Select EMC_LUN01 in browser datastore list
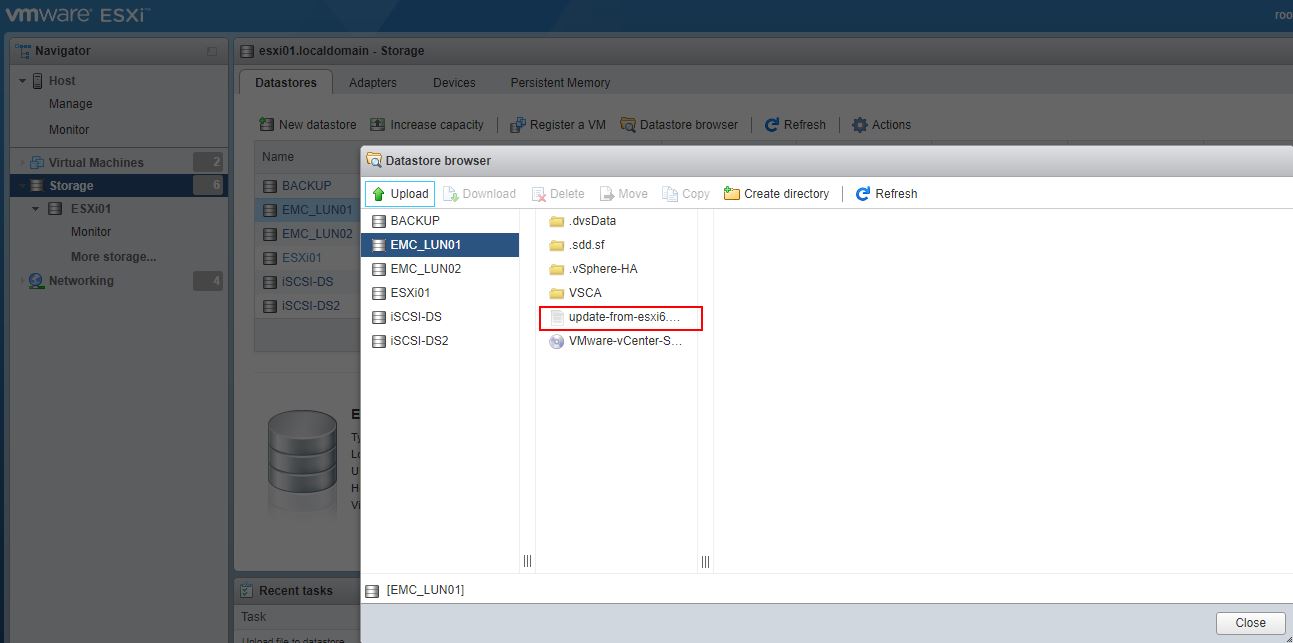This screenshot has height=643, width=1293. pyautogui.click(x=440, y=245)
